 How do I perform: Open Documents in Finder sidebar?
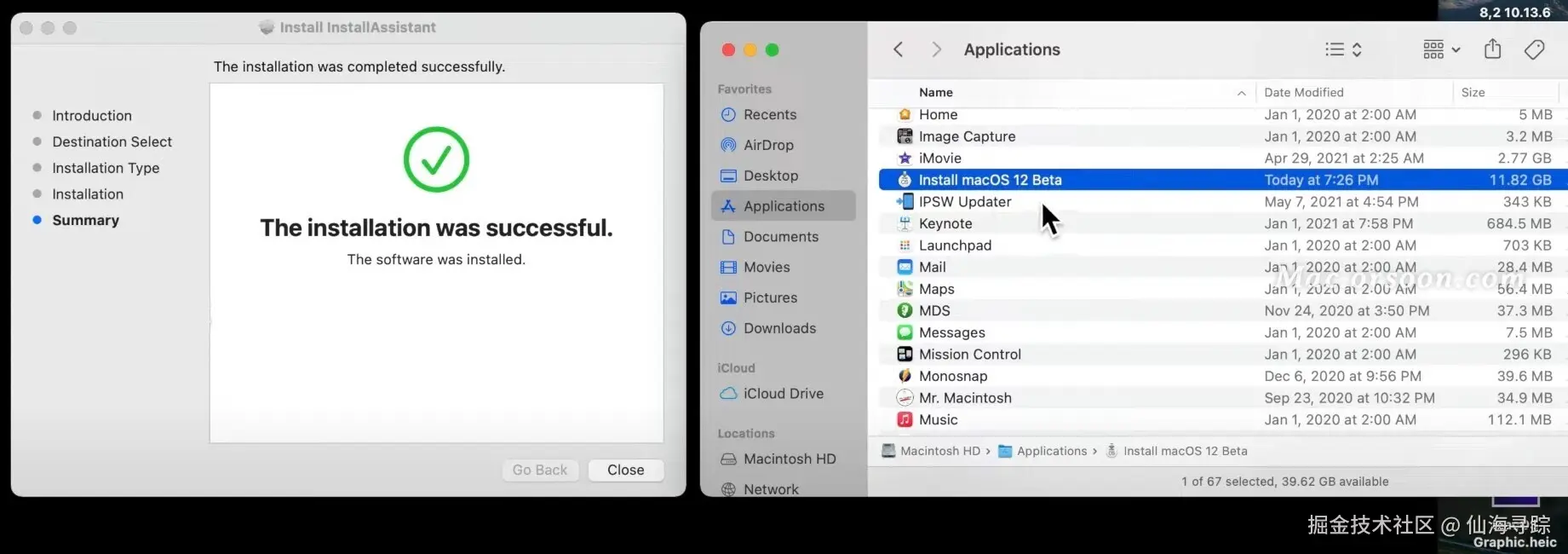pos(781,237)
